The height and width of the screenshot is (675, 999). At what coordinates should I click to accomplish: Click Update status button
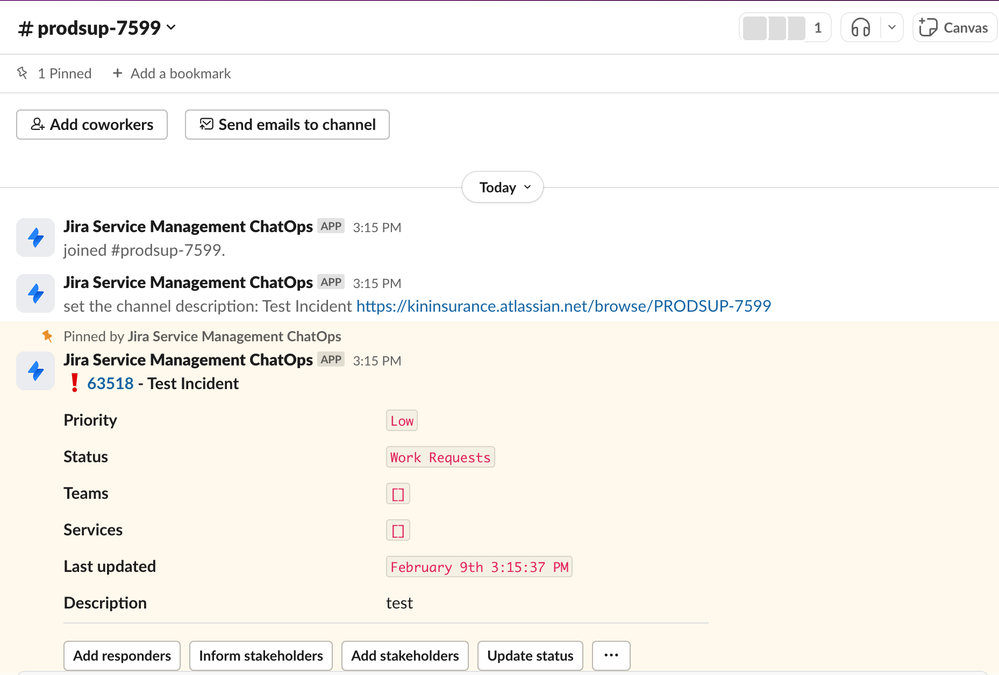[530, 656]
